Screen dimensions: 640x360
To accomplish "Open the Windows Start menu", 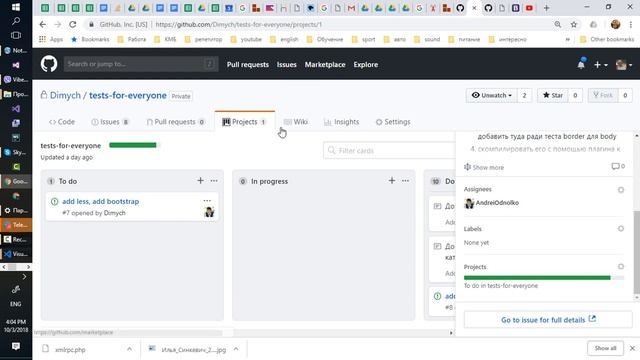I will (x=16, y=7).
